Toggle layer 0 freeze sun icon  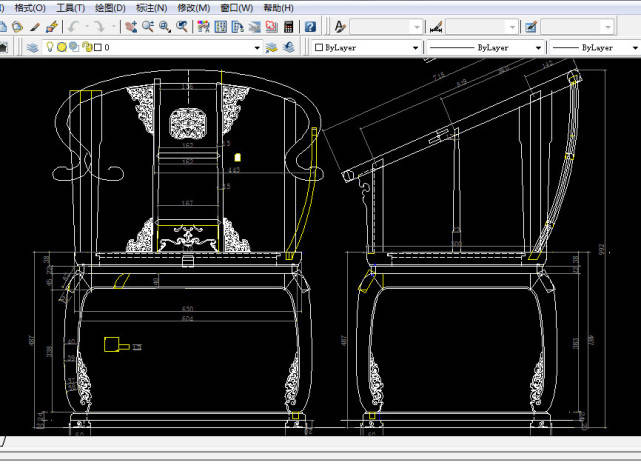[x=61, y=47]
